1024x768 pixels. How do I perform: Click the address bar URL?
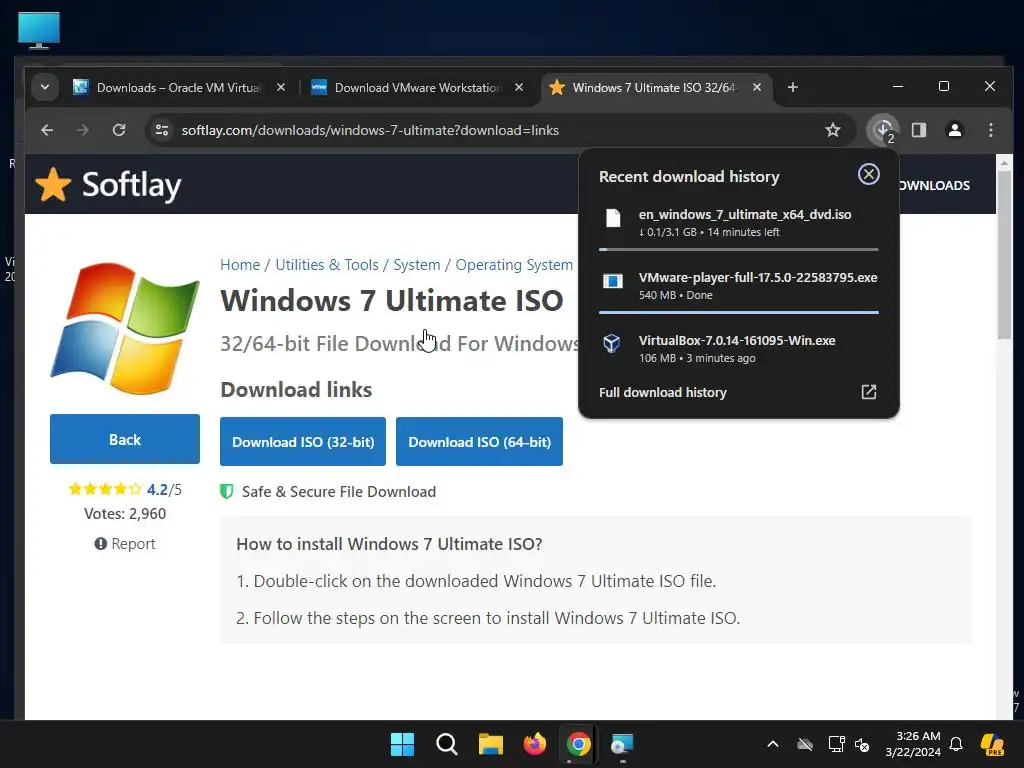tap(370, 130)
